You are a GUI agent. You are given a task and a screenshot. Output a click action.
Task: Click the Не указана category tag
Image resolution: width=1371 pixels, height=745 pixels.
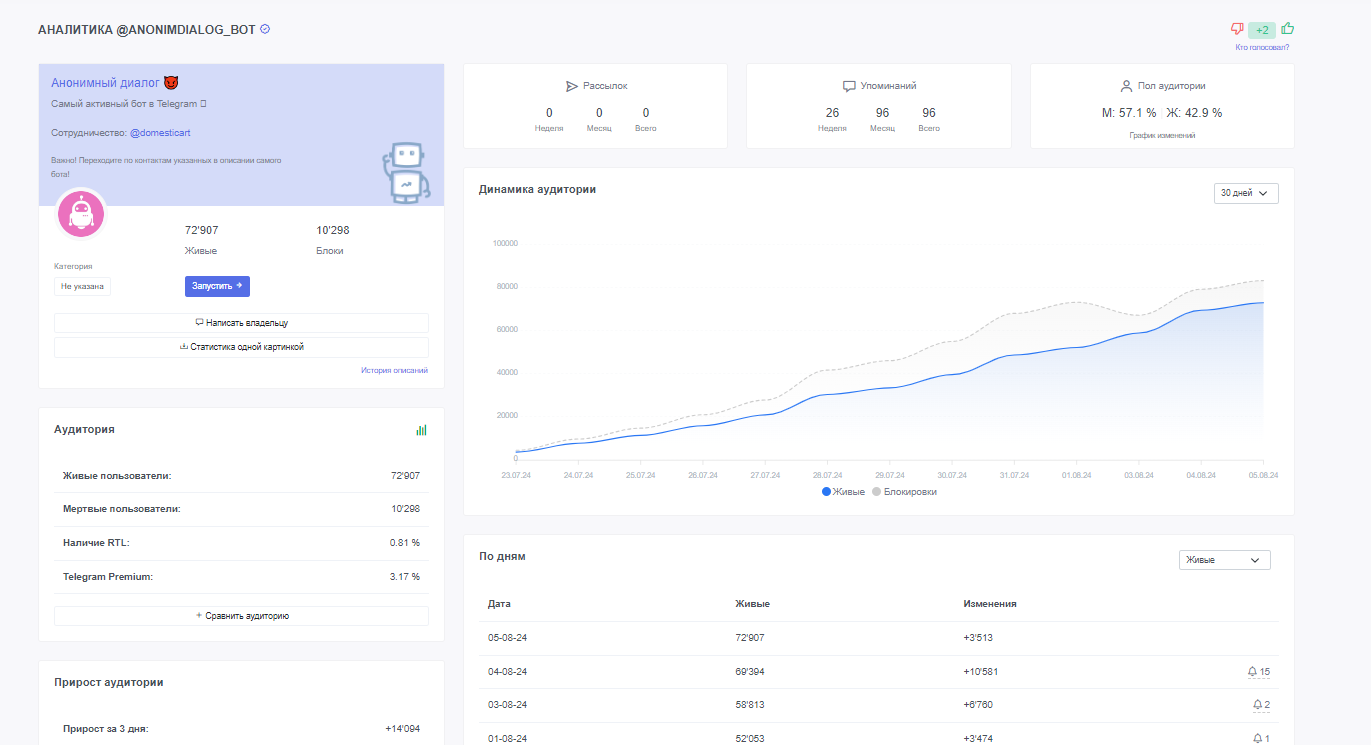pyautogui.click(x=82, y=287)
